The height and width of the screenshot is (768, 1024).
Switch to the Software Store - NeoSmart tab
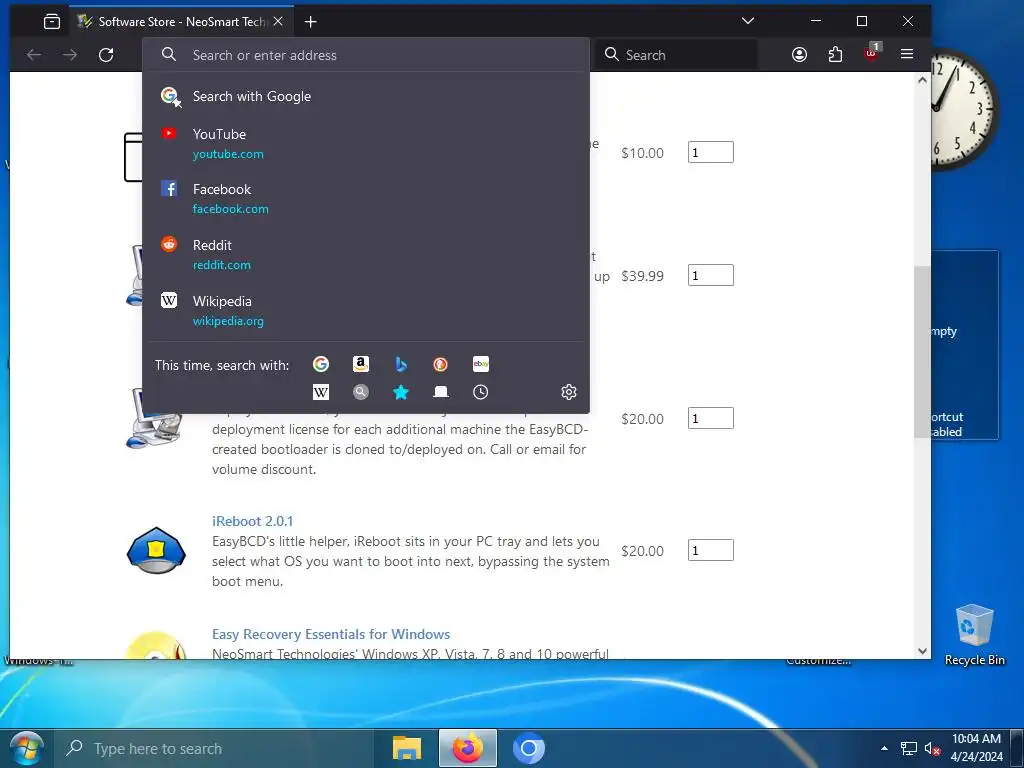(181, 22)
